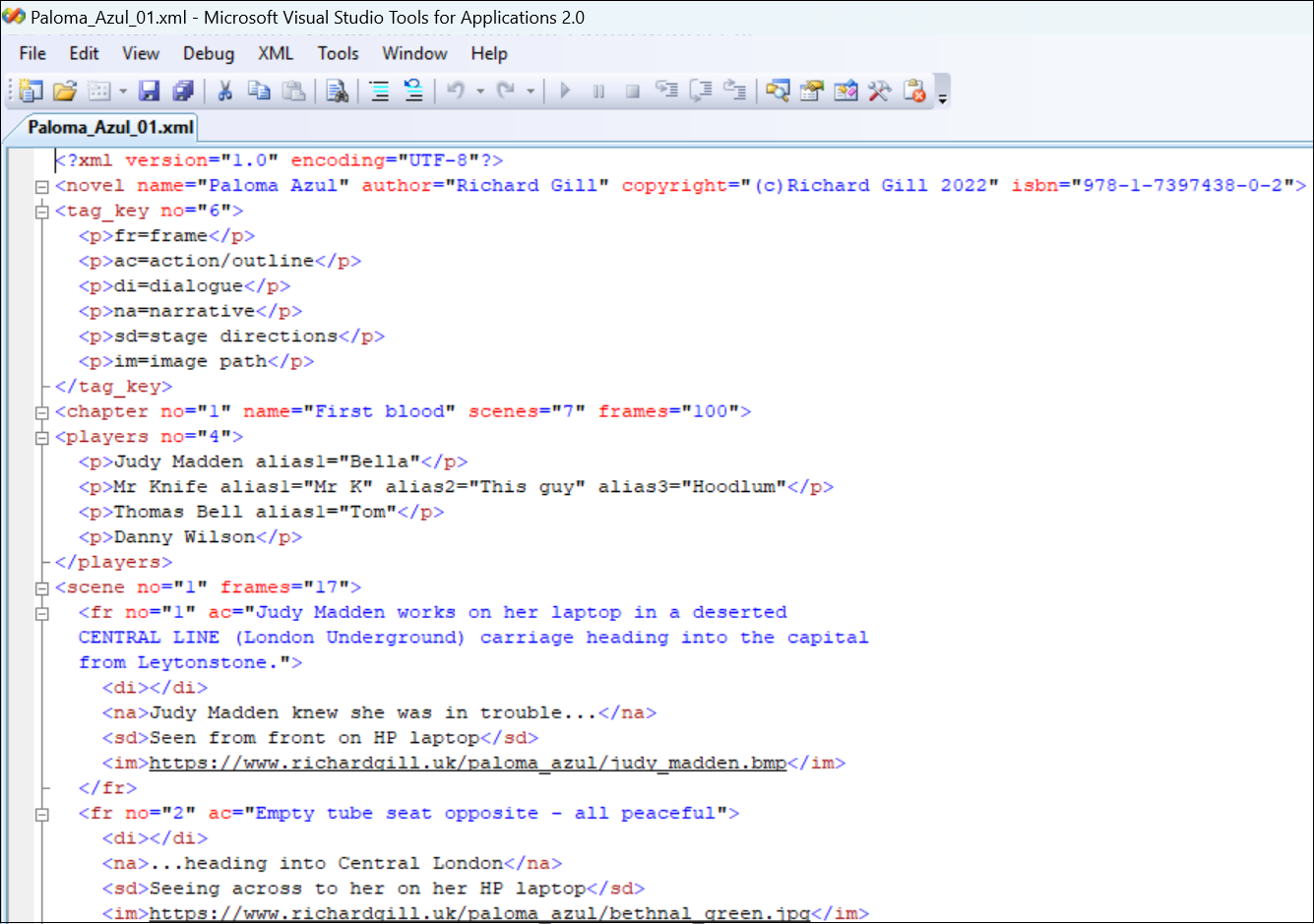Select the Paloma_Azul_01.xml document tab
The height and width of the screenshot is (924, 1314).
coord(110,127)
